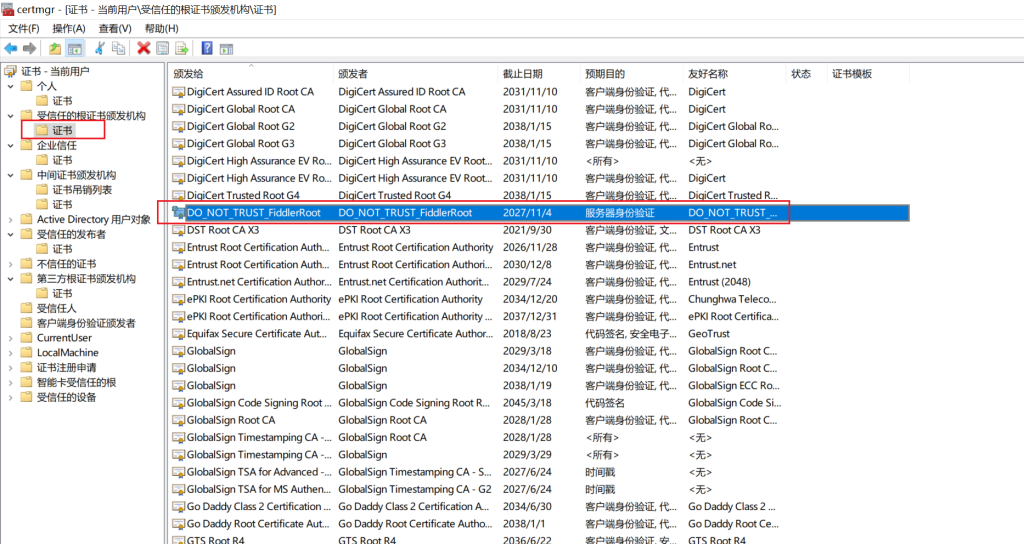Open the 操作(A) menu
Screen dimensions: 1024x544
pos(69,28)
